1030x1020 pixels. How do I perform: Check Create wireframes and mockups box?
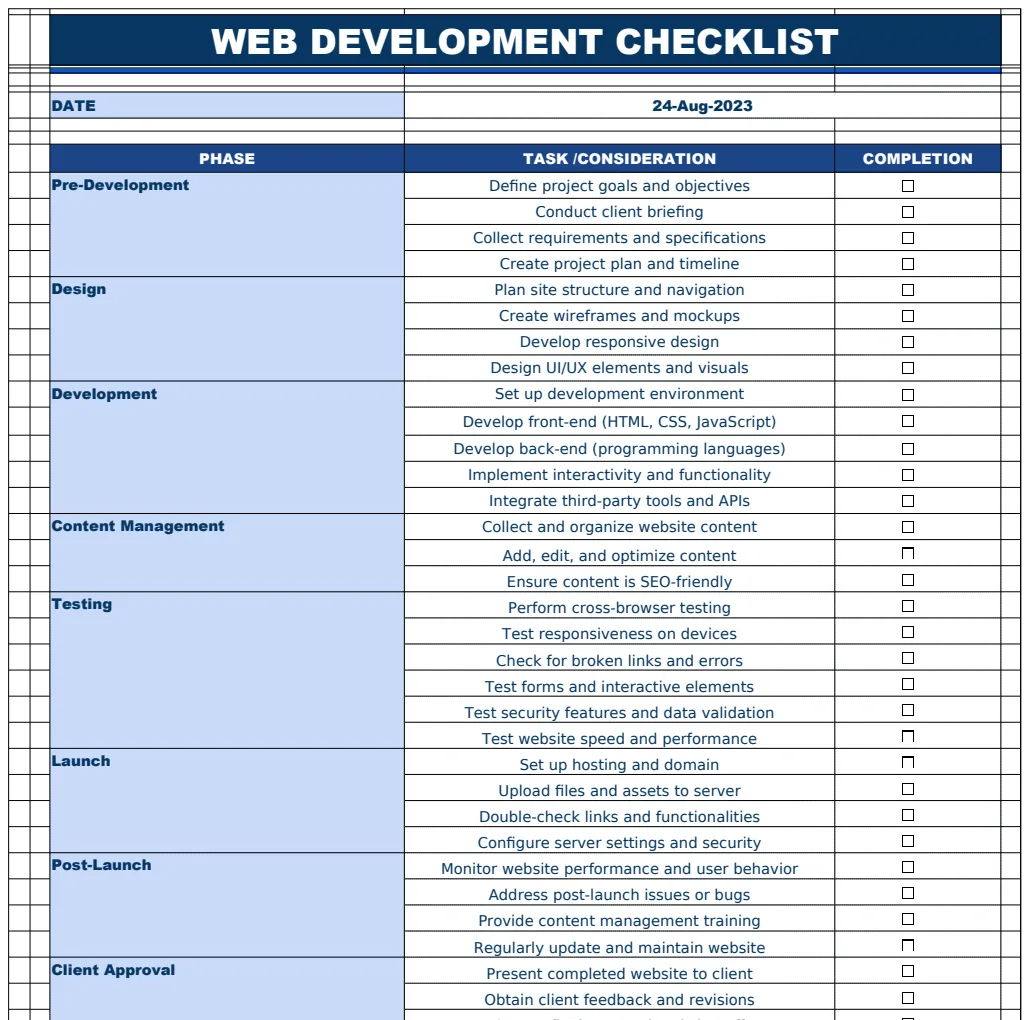tap(908, 316)
